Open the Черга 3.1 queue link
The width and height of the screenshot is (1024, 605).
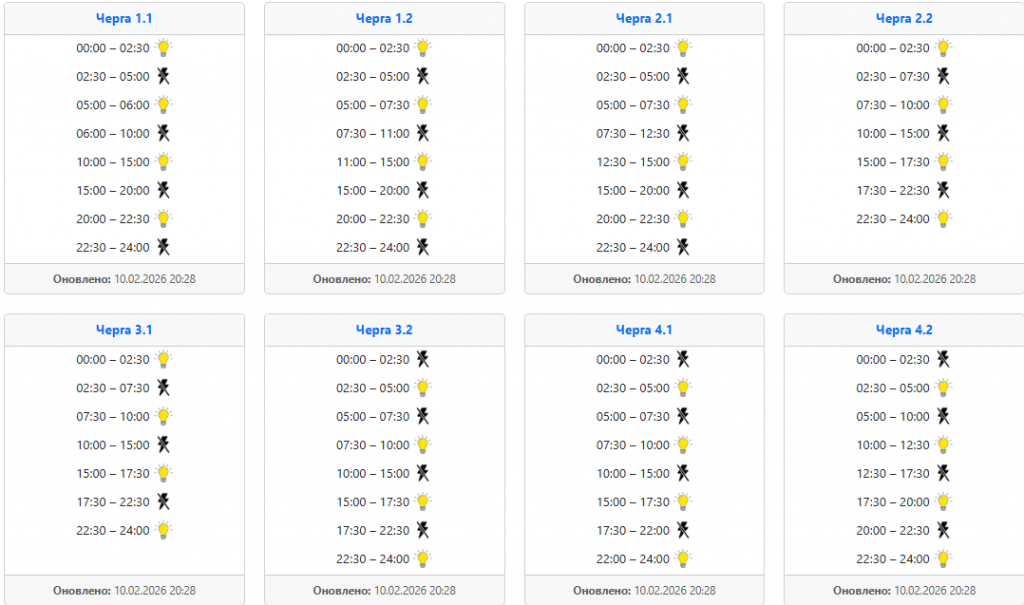124,330
